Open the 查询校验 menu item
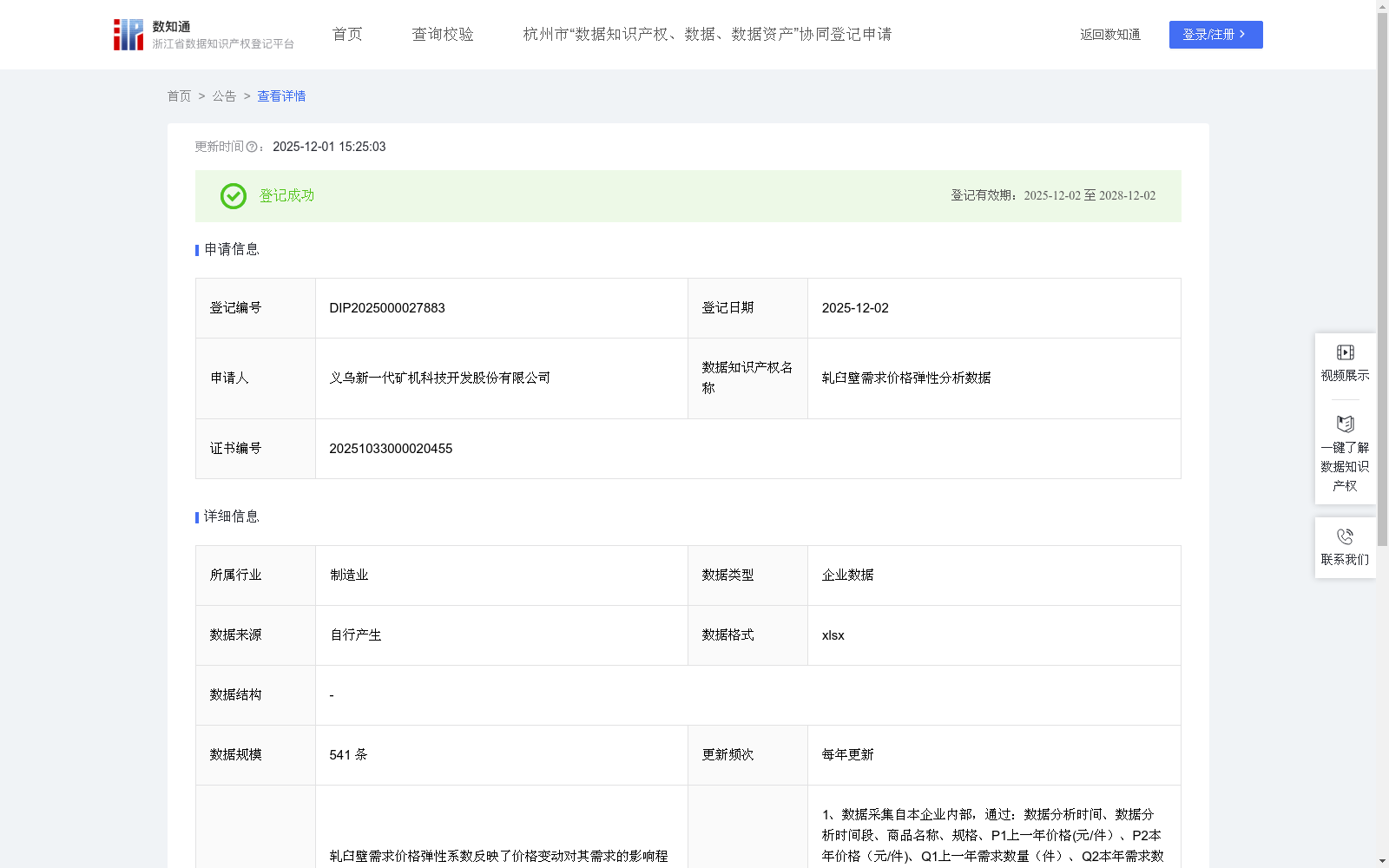Viewport: 1389px width, 868px height. 443,35
